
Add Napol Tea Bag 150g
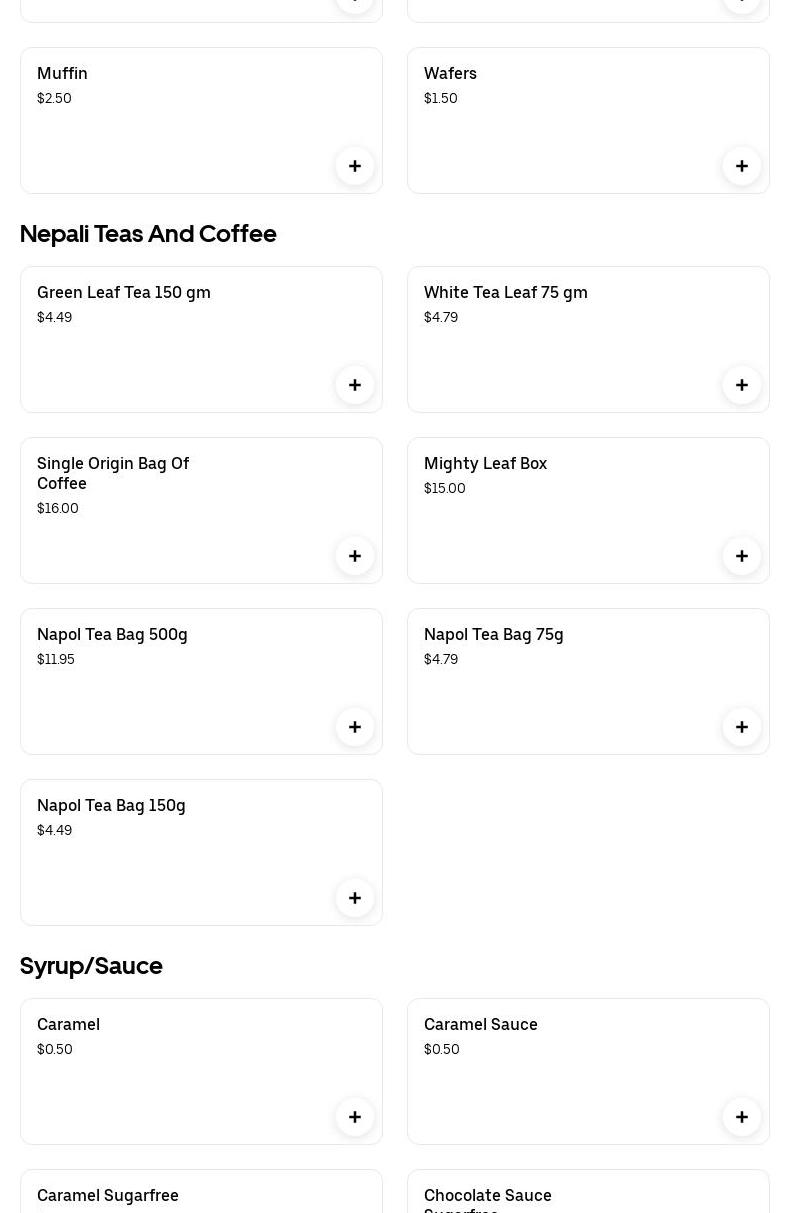pyautogui.click(x=355, y=898)
